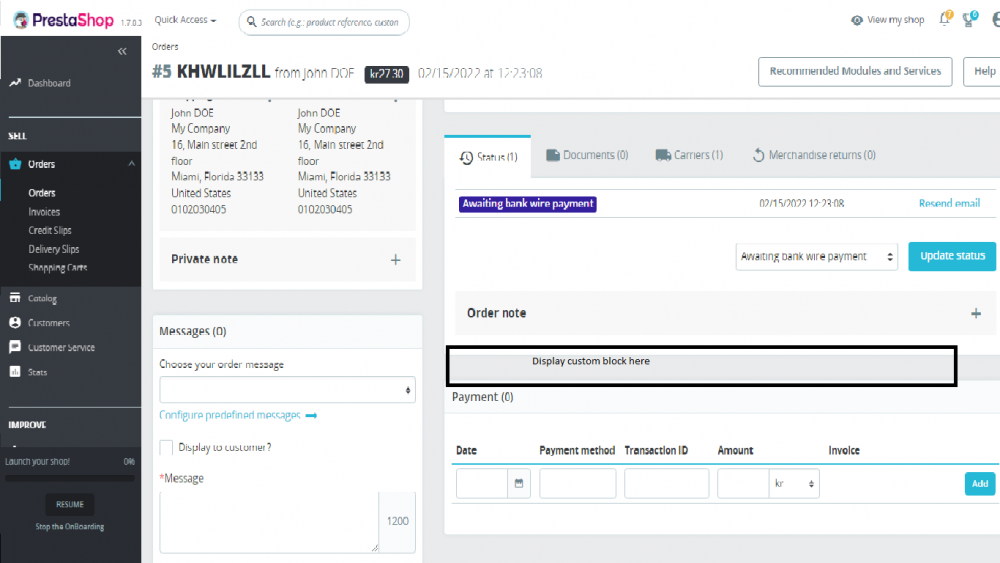
Task: Open the Dashboard trend icon
Action: tap(15, 83)
